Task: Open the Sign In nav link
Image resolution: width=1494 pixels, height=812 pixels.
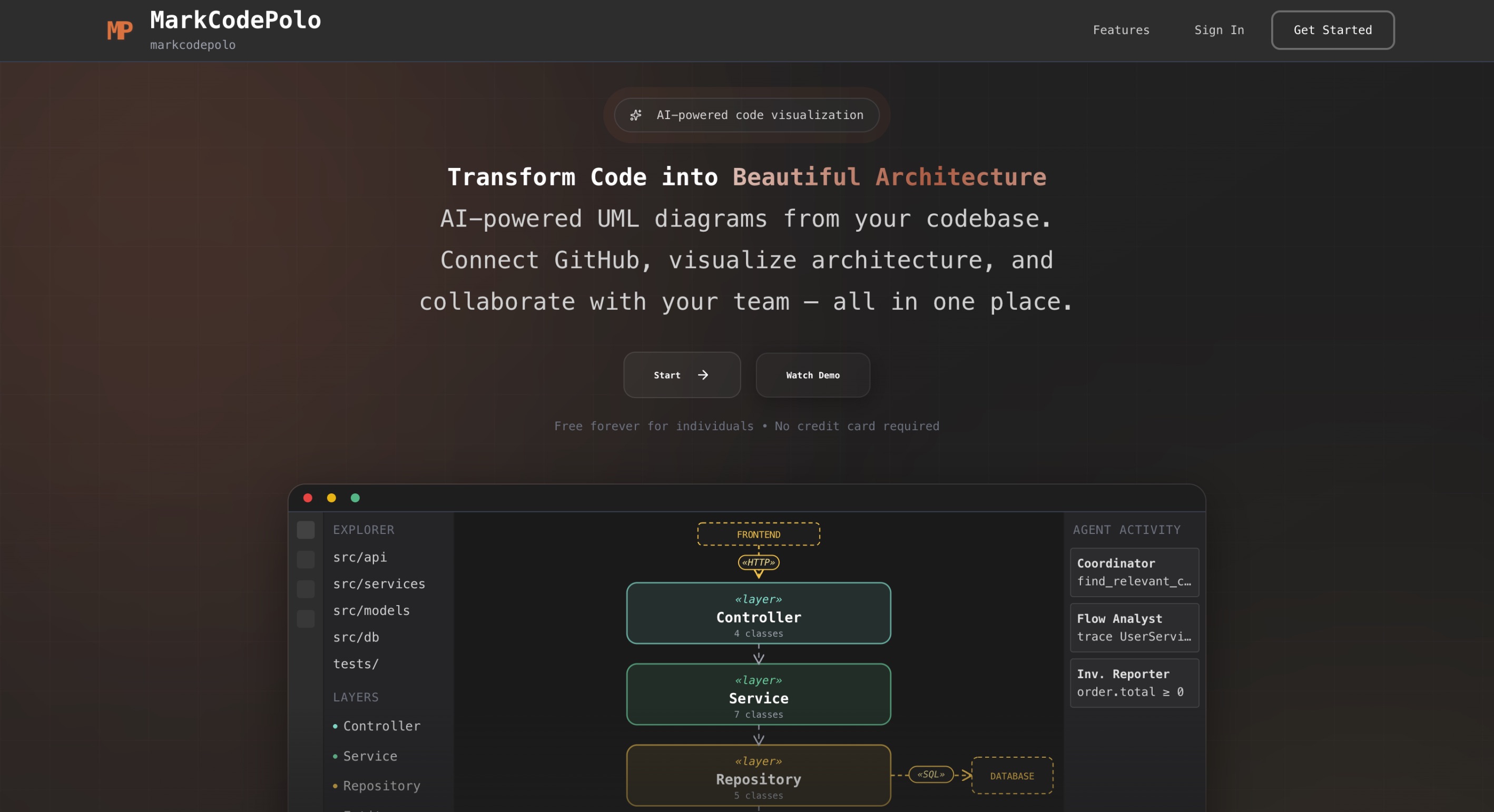Action: click(1218, 30)
